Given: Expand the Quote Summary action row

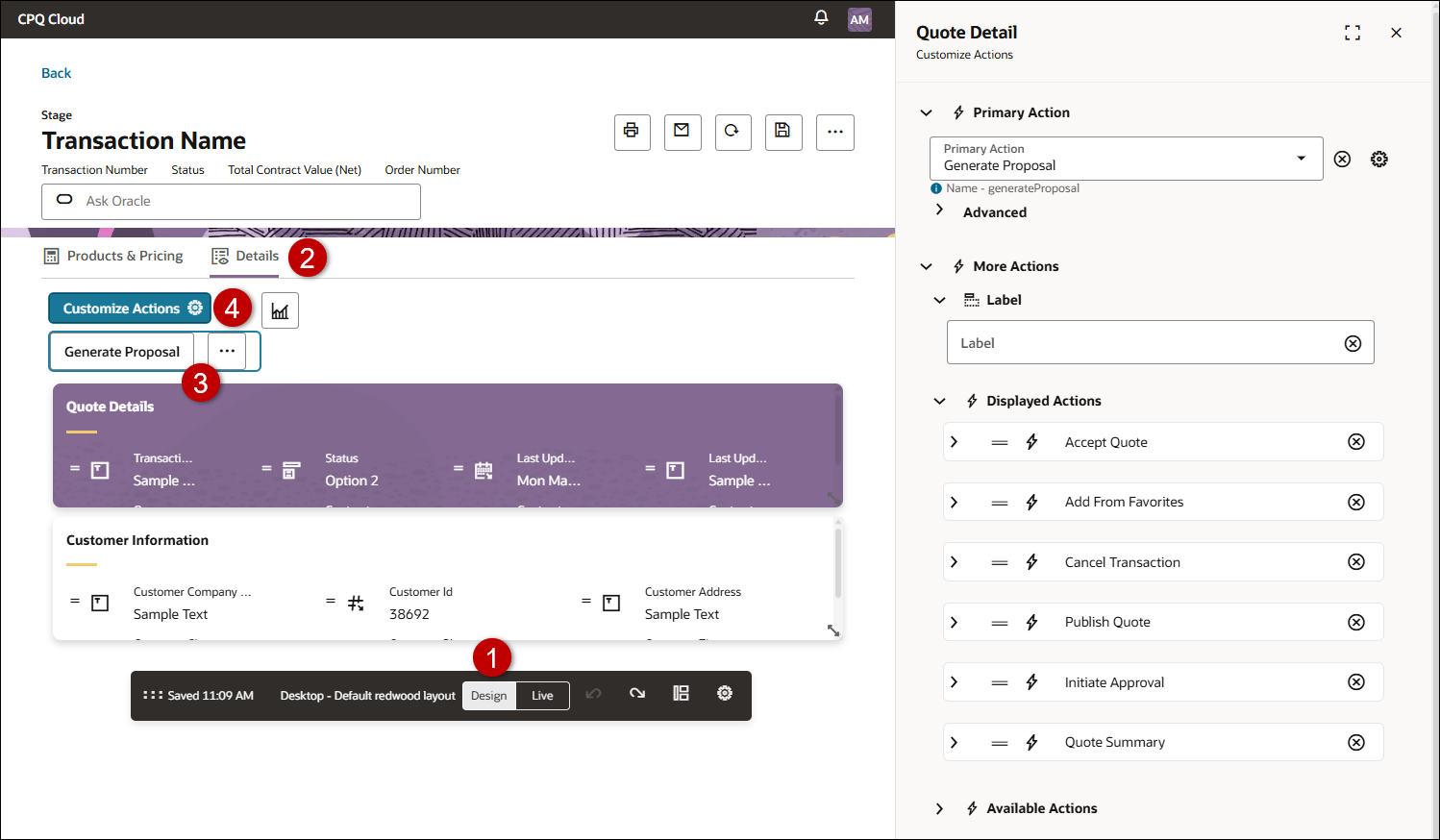Looking at the screenshot, I should pos(954,742).
